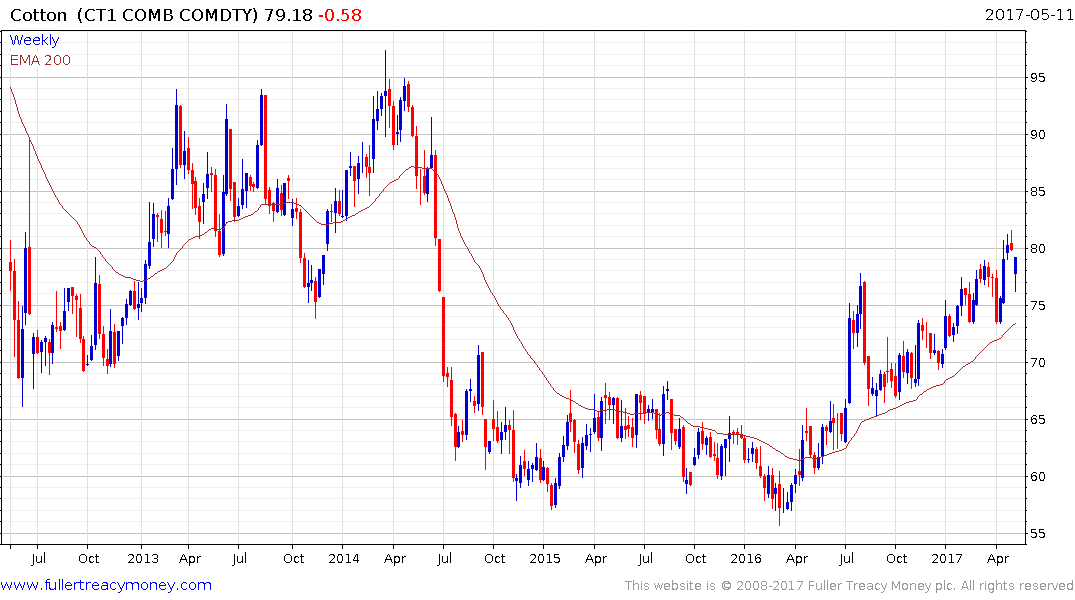The height and width of the screenshot is (600, 1075).
Task: Click the 2014 year axis label
Action: [343, 558]
